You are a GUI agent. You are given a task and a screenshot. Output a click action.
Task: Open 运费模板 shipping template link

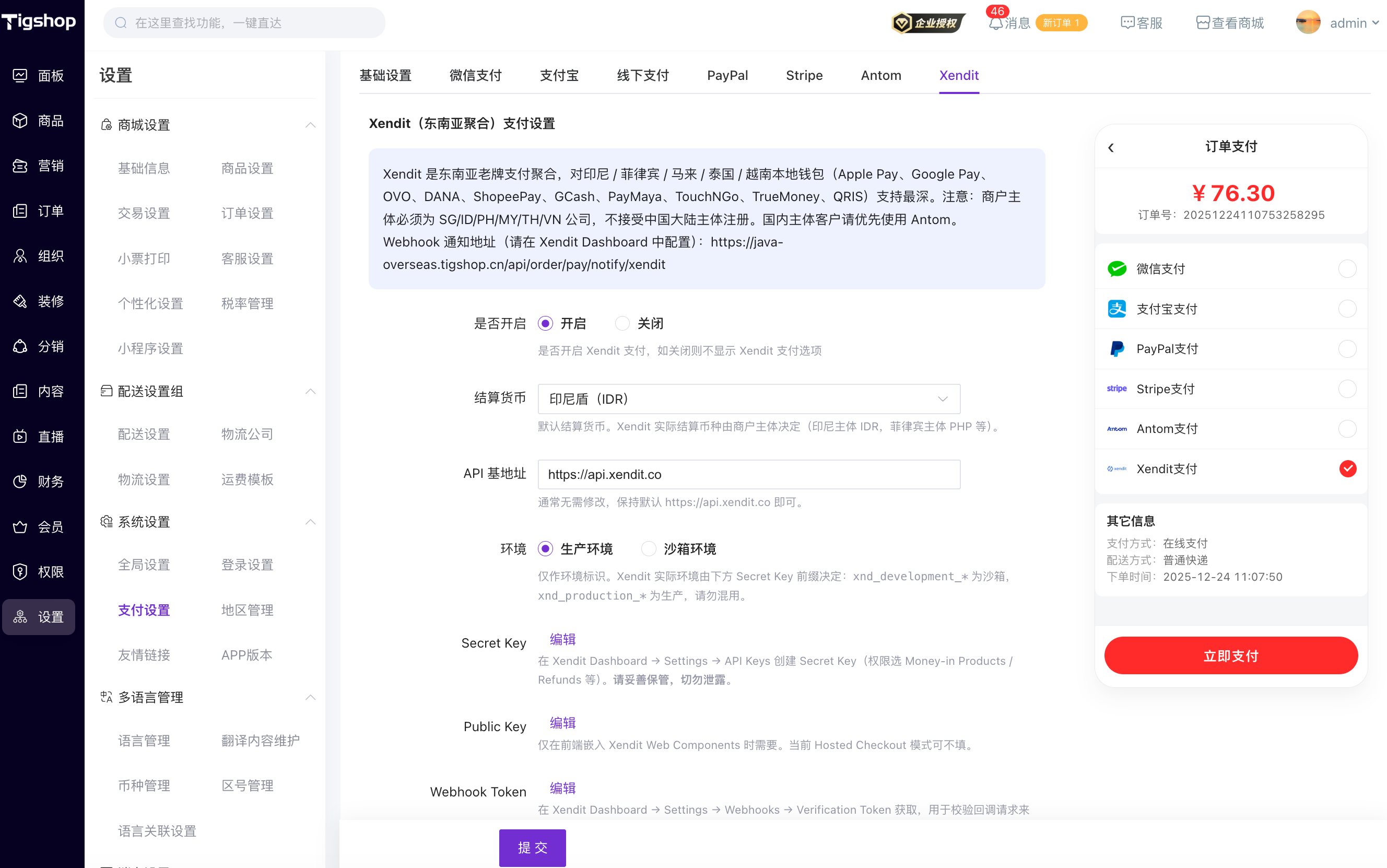tap(248, 480)
